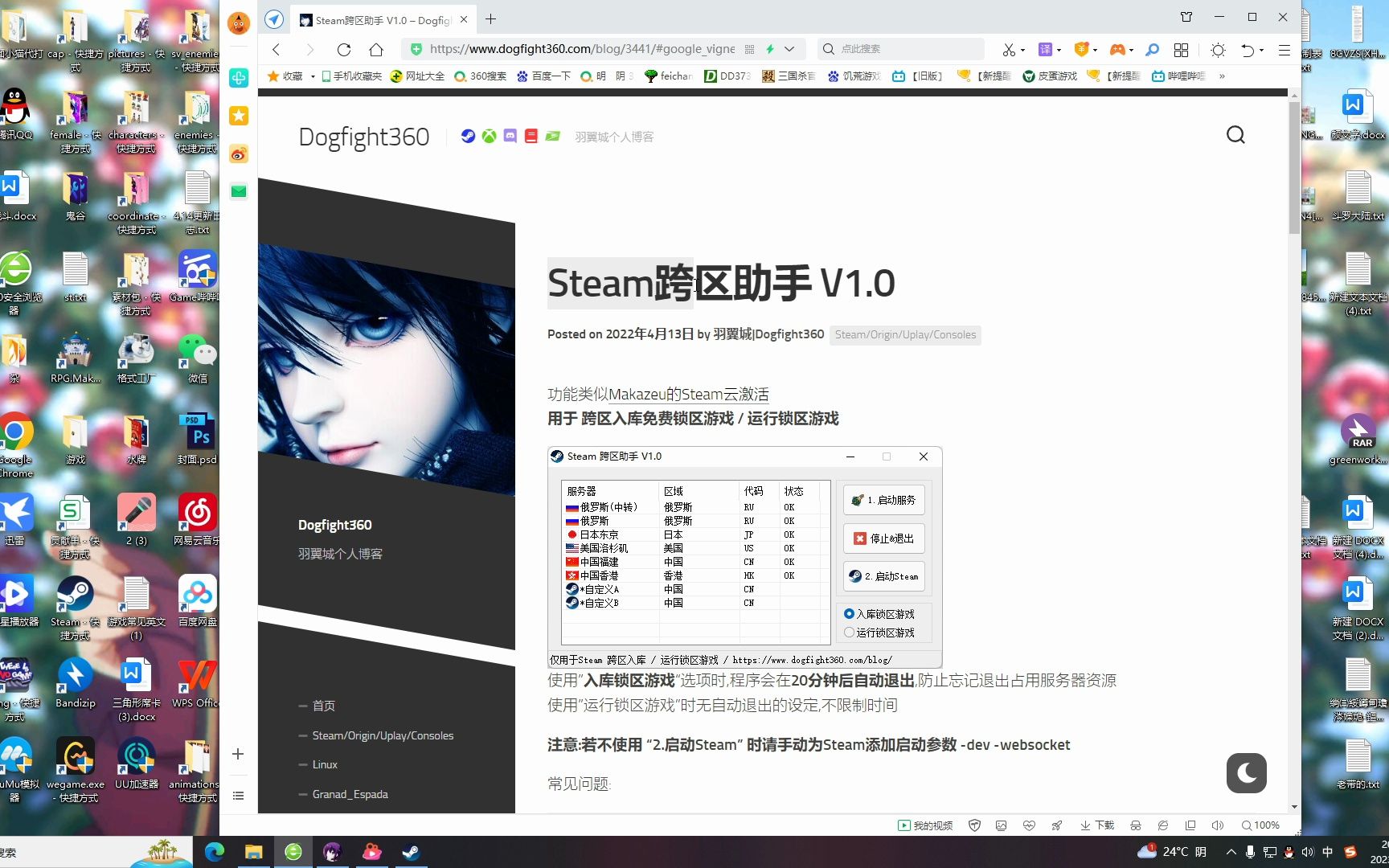Viewport: 1389px width, 868px height.
Task: Open the browser hamburger menu
Action: click(x=1284, y=50)
